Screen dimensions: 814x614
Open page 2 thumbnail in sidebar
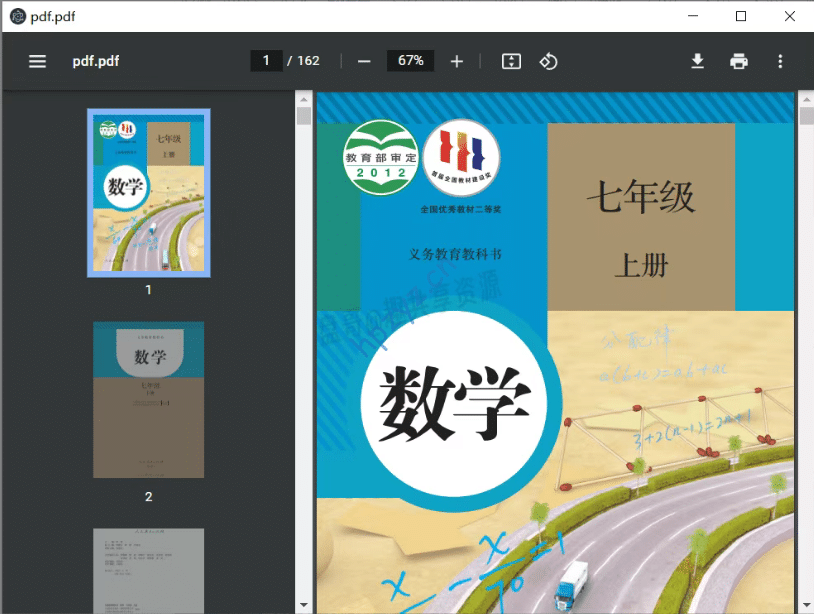[x=149, y=399]
